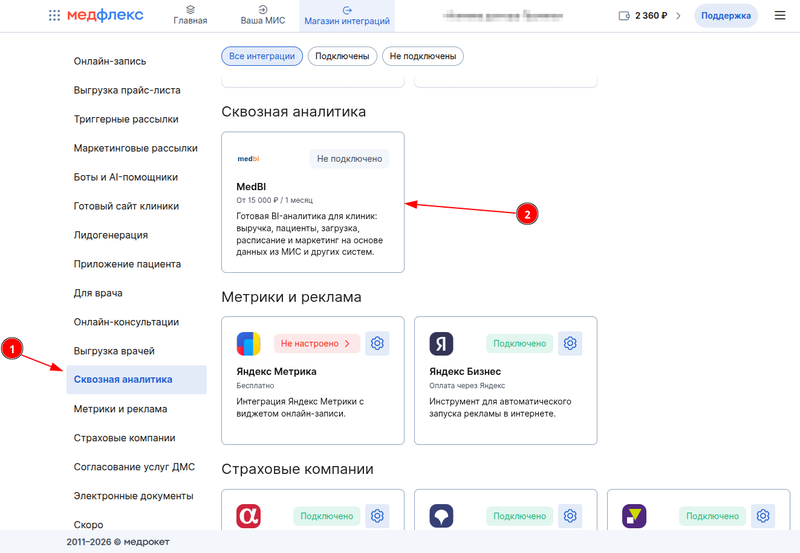This screenshot has width=800, height=553.
Task: Select Сквозная аналитика sidebar item
Action: pyautogui.click(x=136, y=380)
